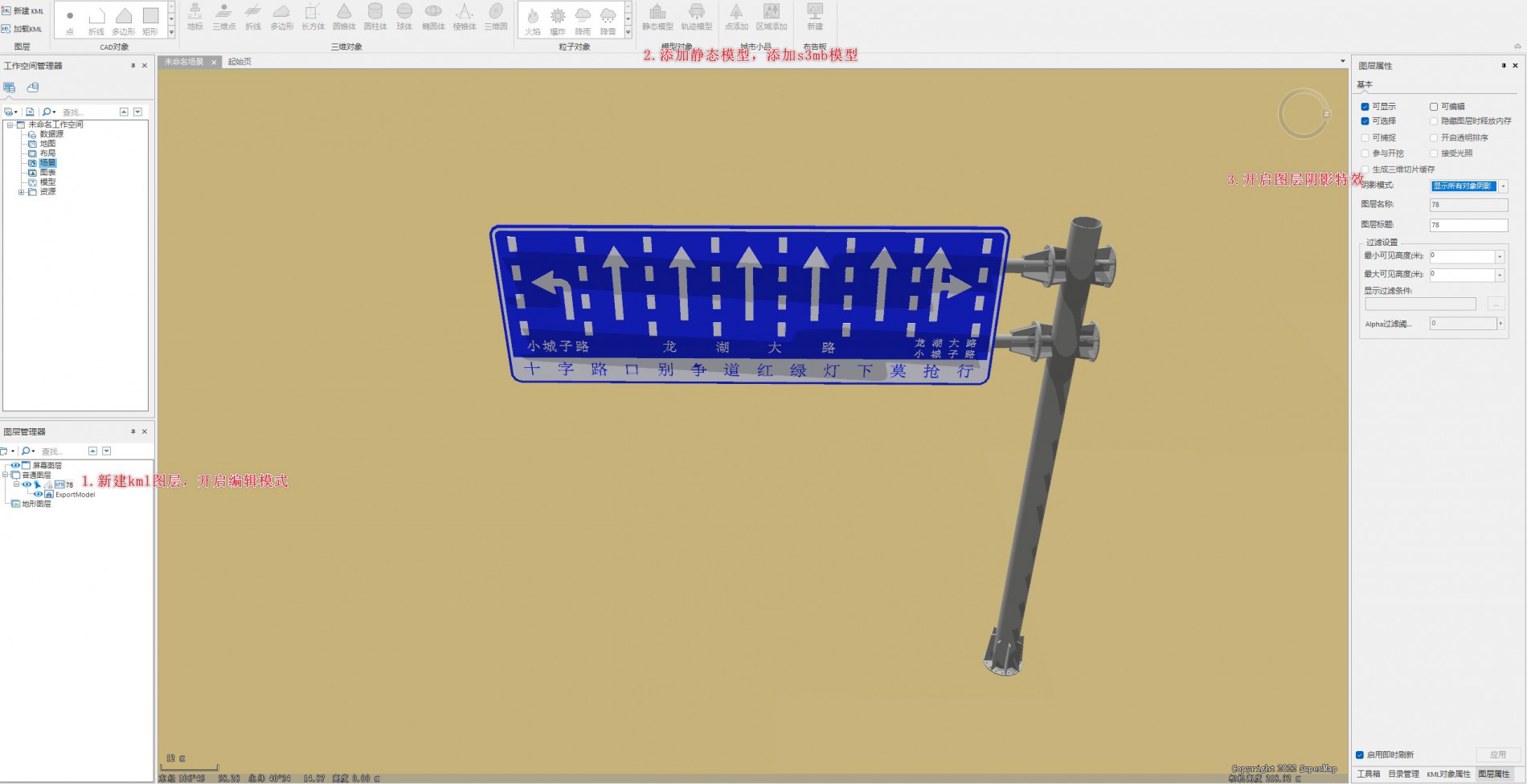Toggle 隐藏图层时释放内存 checkbox

point(1434,121)
